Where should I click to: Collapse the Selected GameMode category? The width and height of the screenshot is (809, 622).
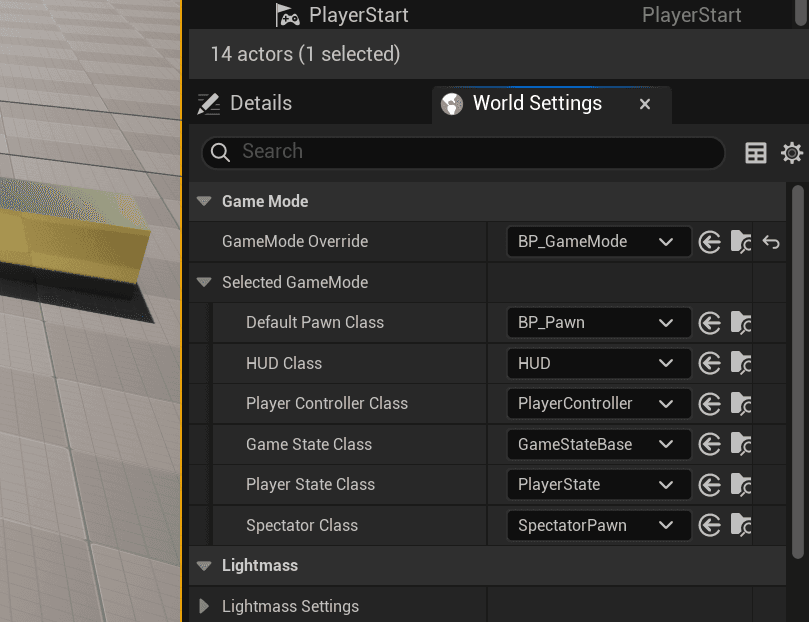pyautogui.click(x=204, y=283)
